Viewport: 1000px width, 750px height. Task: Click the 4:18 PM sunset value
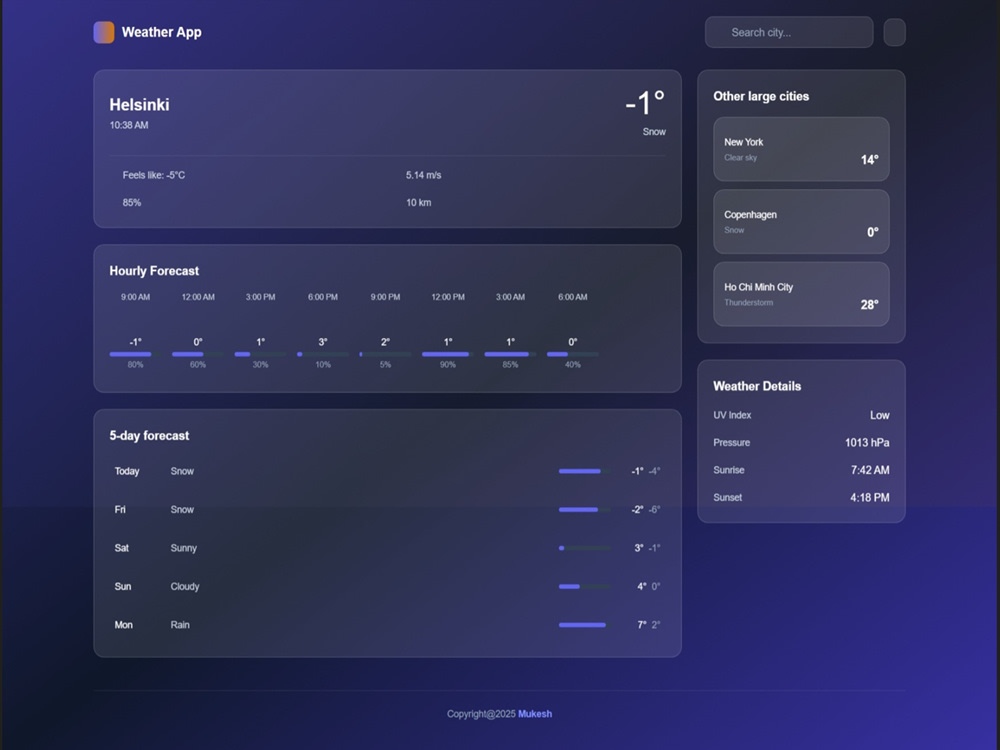[870, 497]
